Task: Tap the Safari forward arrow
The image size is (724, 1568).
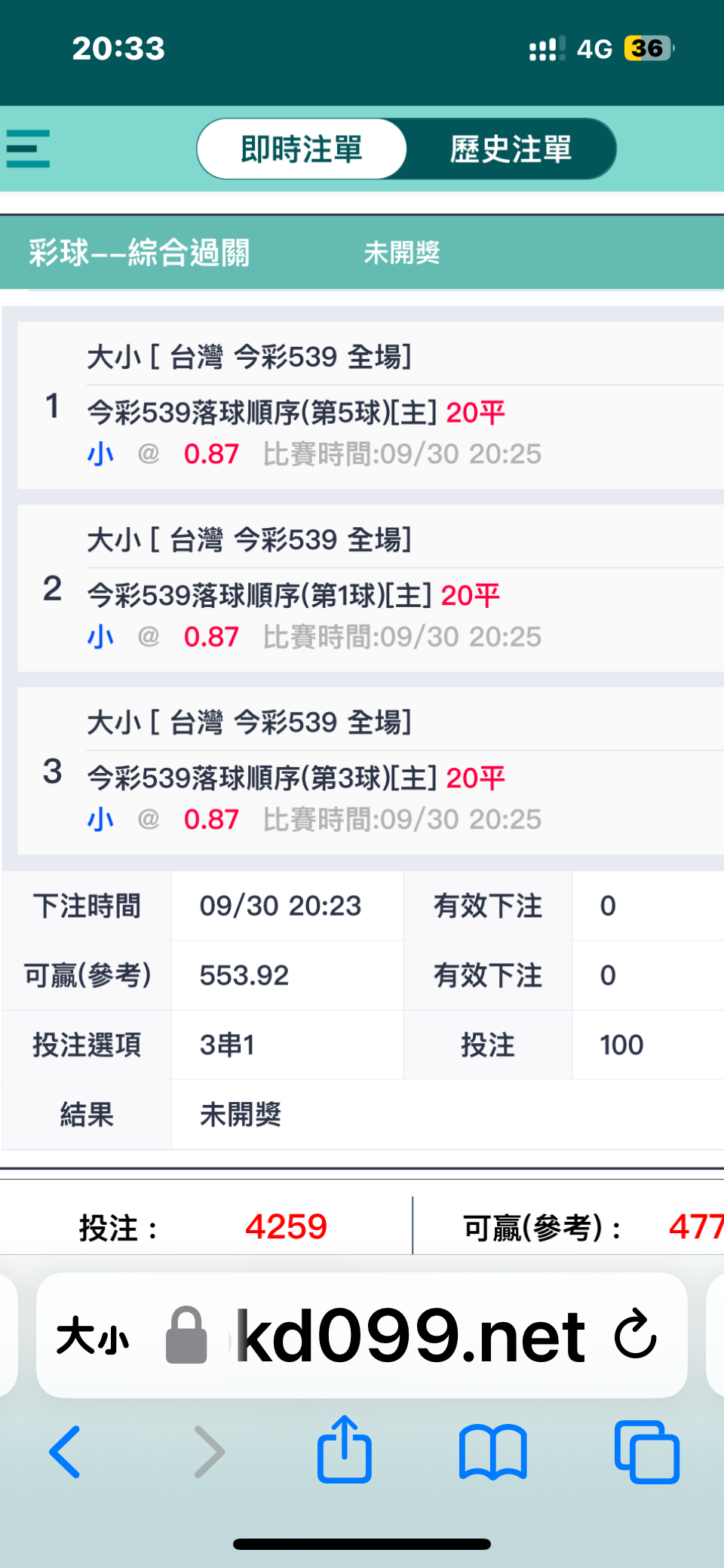Action: point(209,1452)
